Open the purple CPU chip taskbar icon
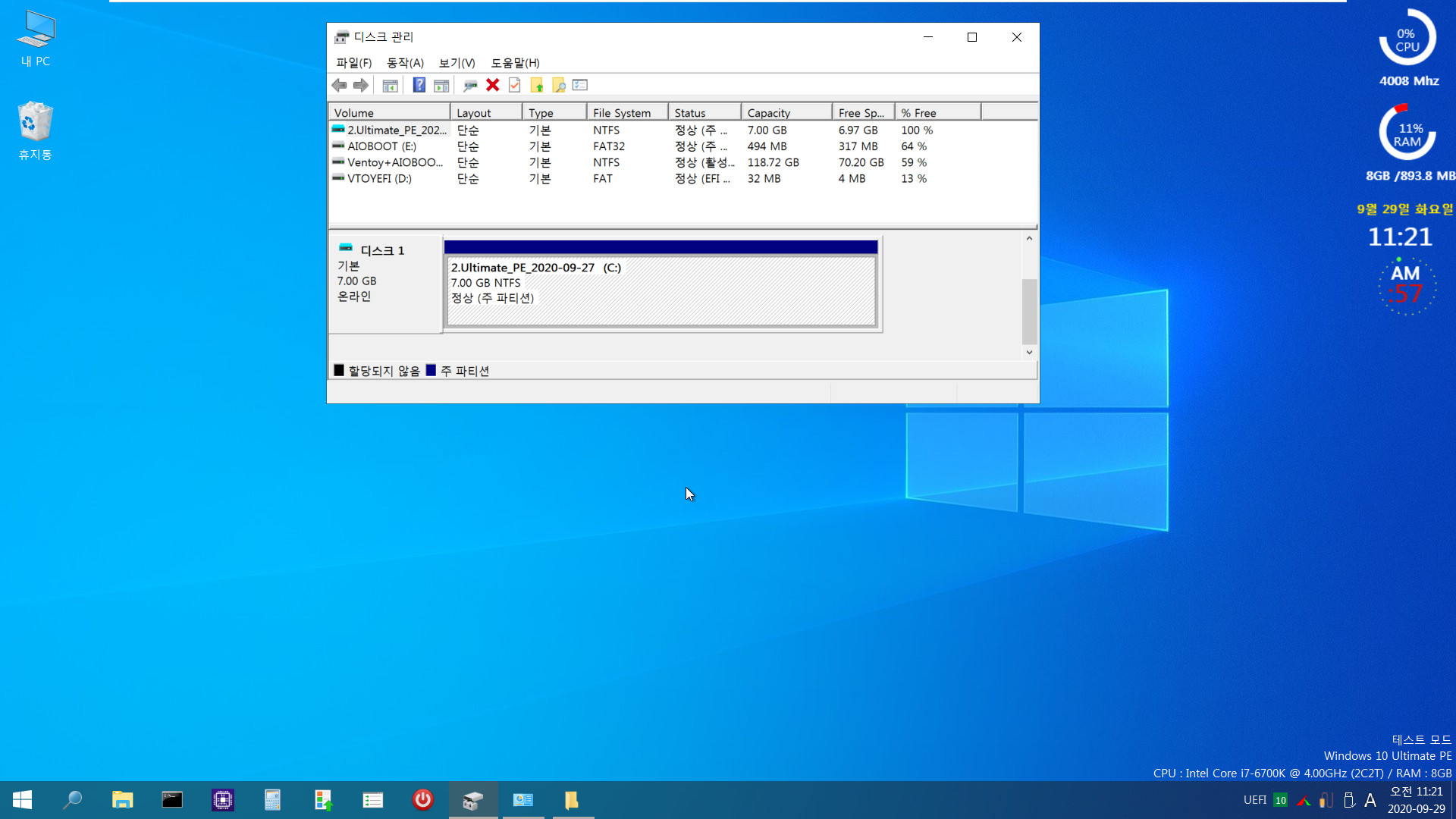Image resolution: width=1456 pixels, height=819 pixels. click(x=222, y=800)
